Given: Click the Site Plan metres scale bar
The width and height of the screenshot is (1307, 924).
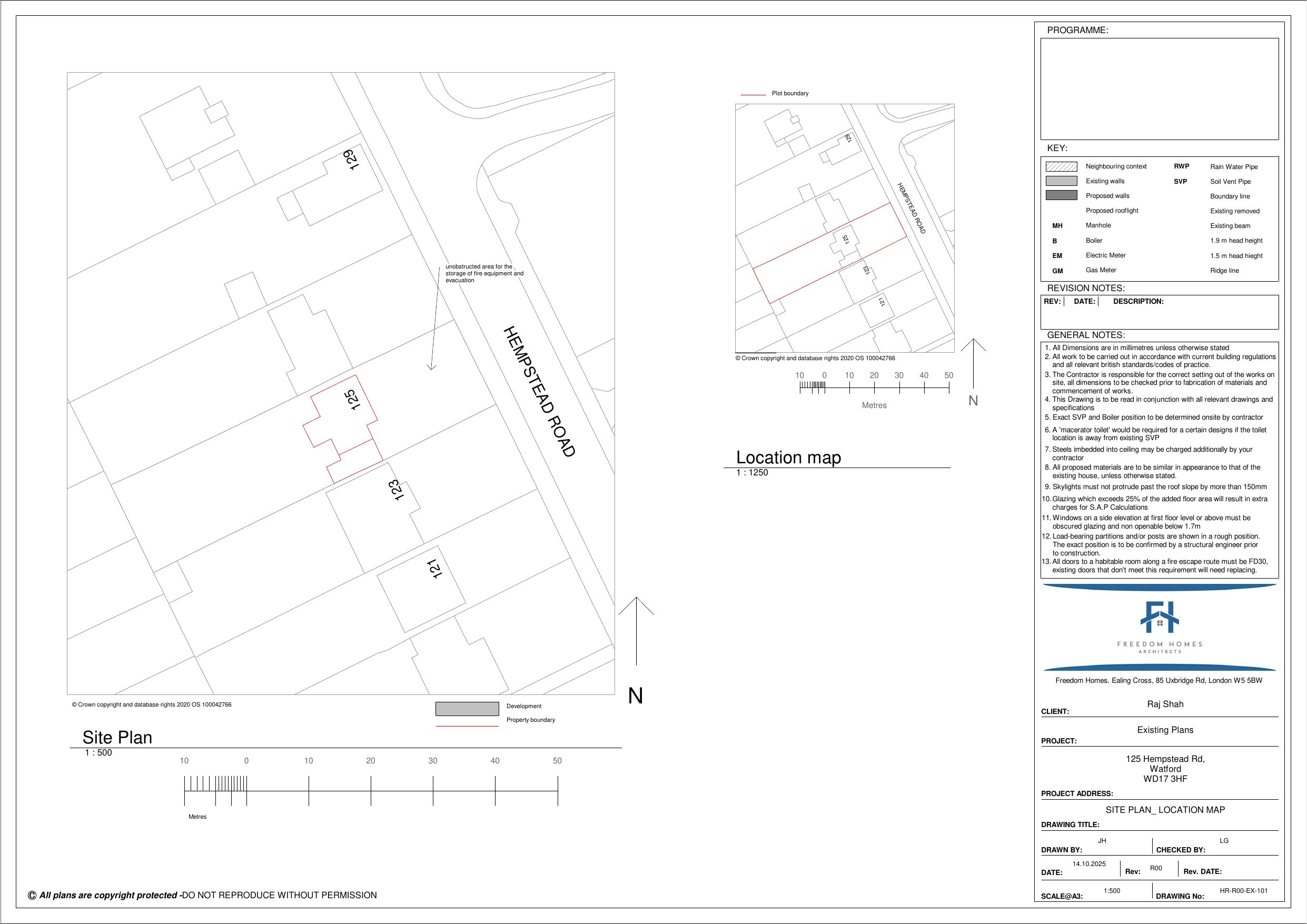Looking at the screenshot, I should [371, 791].
